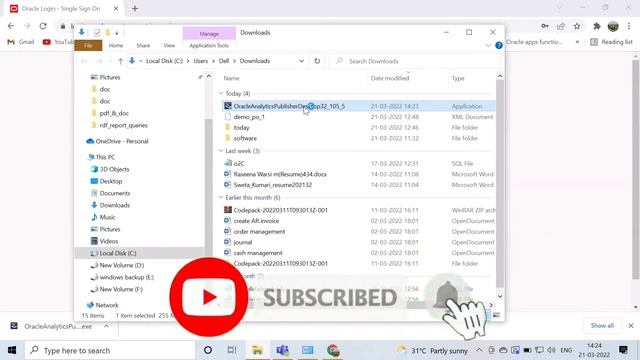
Task: Click the Manage contextual tab
Action: 209,33
